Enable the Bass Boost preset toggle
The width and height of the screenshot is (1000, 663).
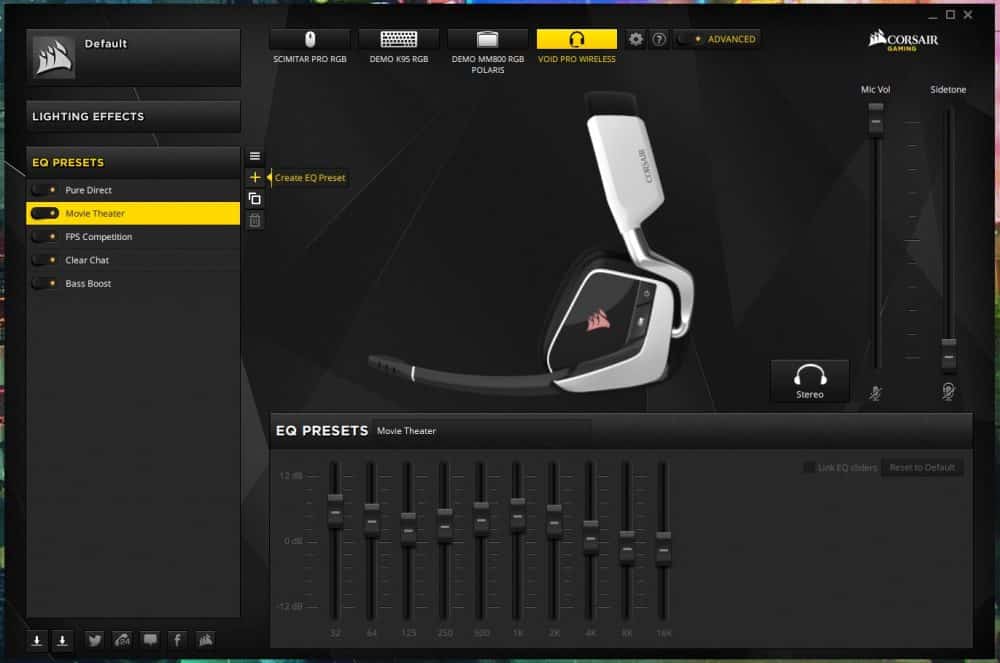tap(45, 284)
